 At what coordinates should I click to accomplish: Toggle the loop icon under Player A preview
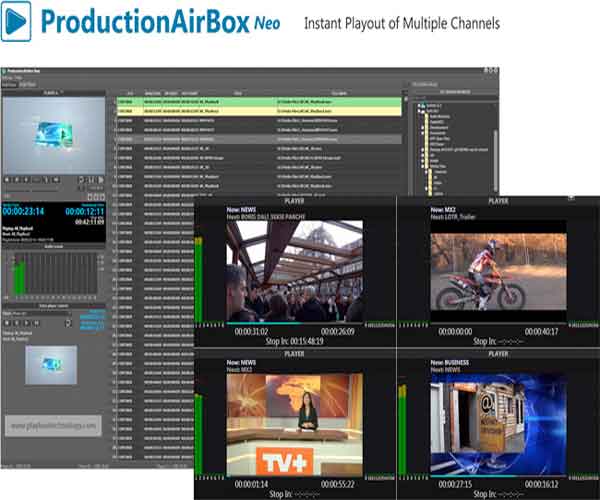(82, 179)
